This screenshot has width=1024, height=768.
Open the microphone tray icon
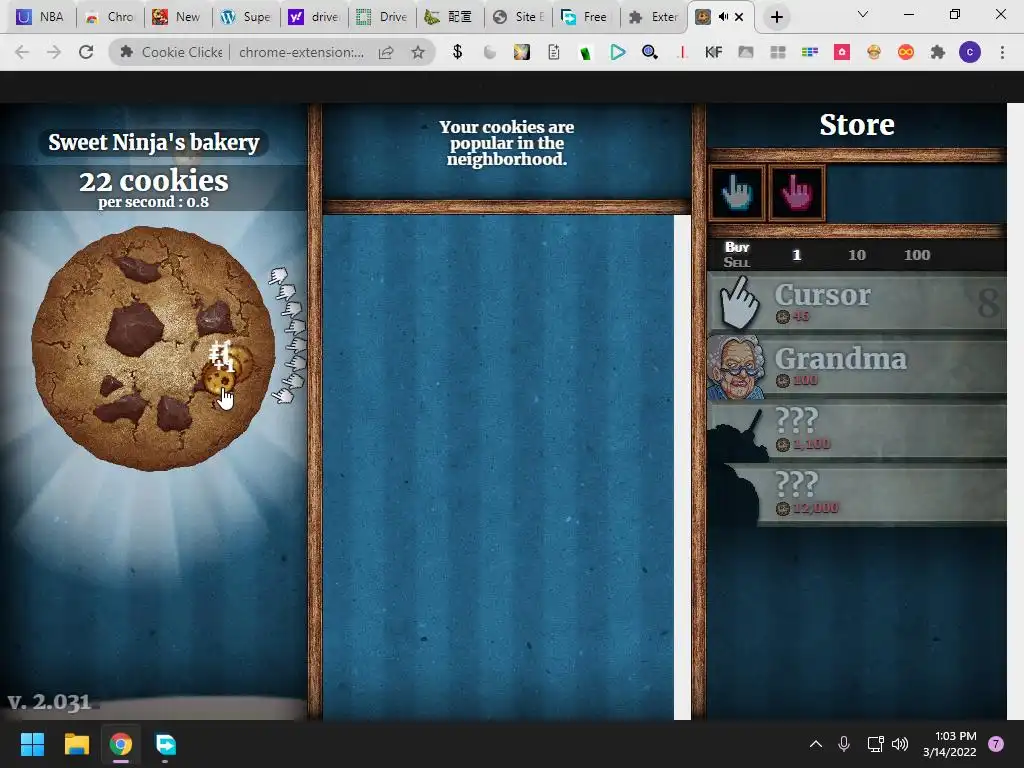pos(844,744)
